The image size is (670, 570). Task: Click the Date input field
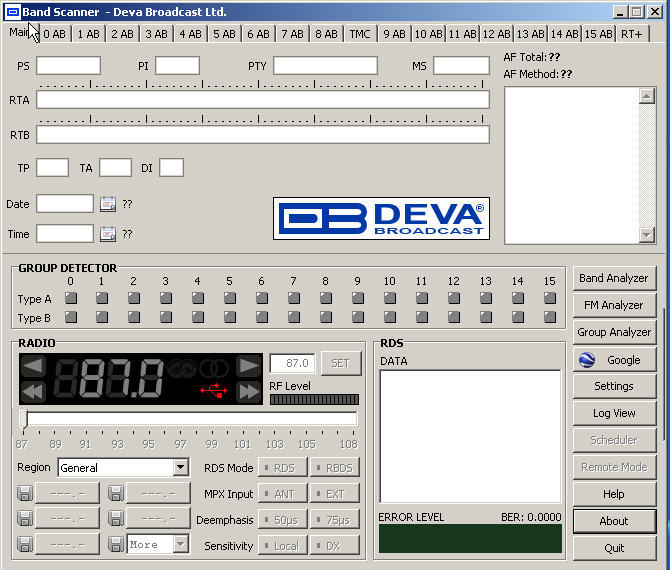coord(65,203)
